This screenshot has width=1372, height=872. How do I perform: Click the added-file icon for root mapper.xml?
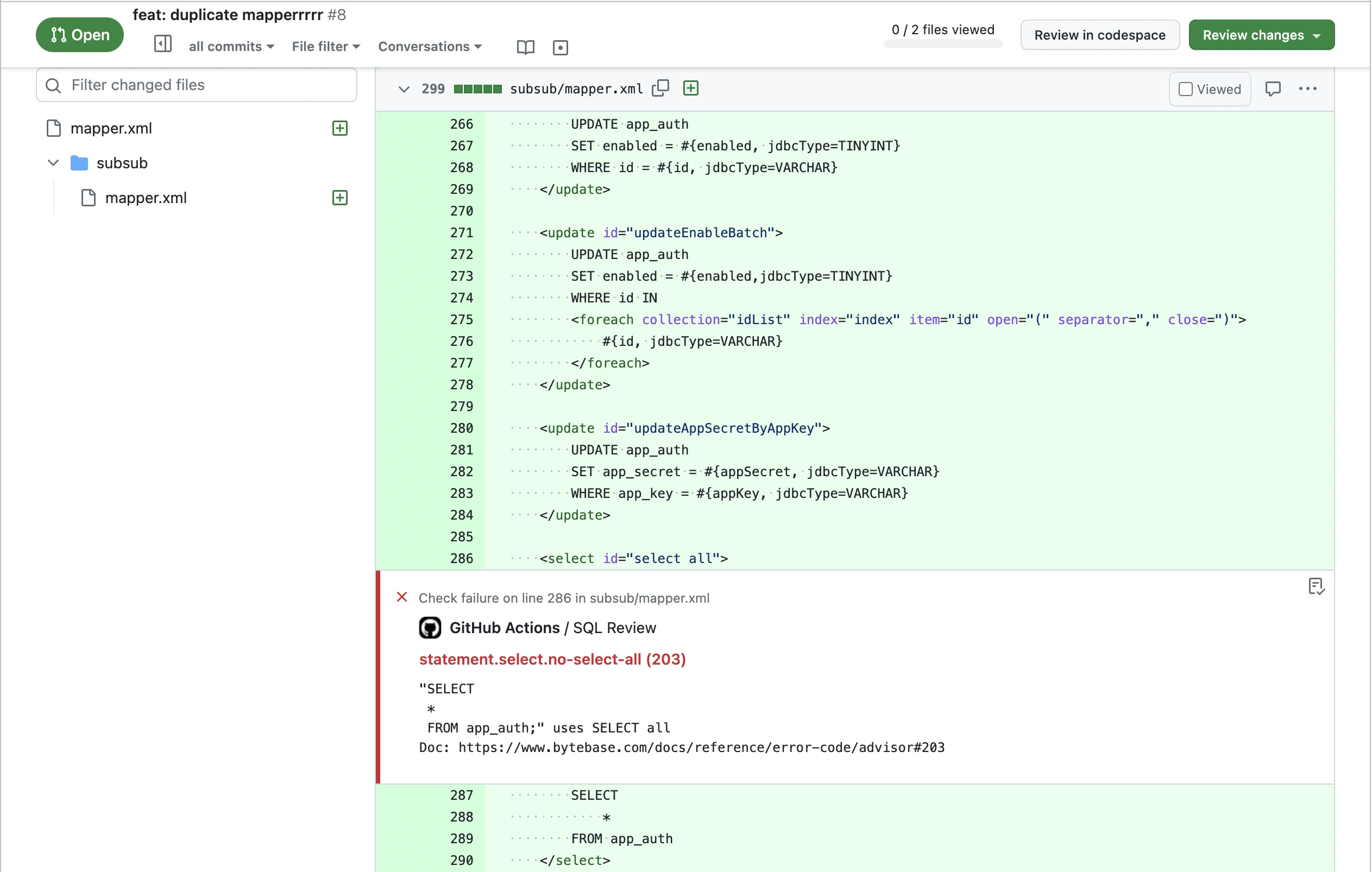340,128
